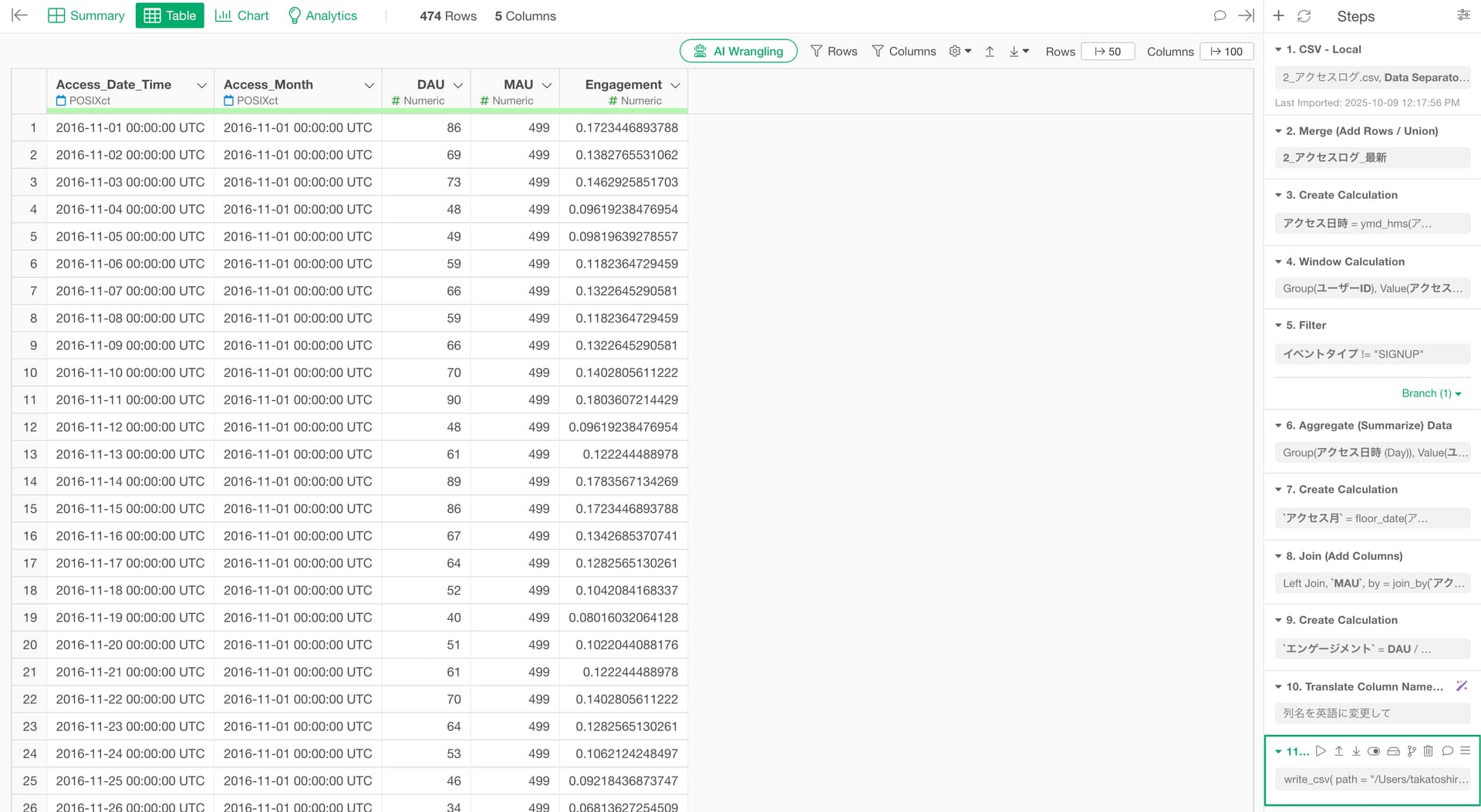Screen dimensions: 1481x812
Task: Click the Rows filter button
Action: click(x=834, y=51)
